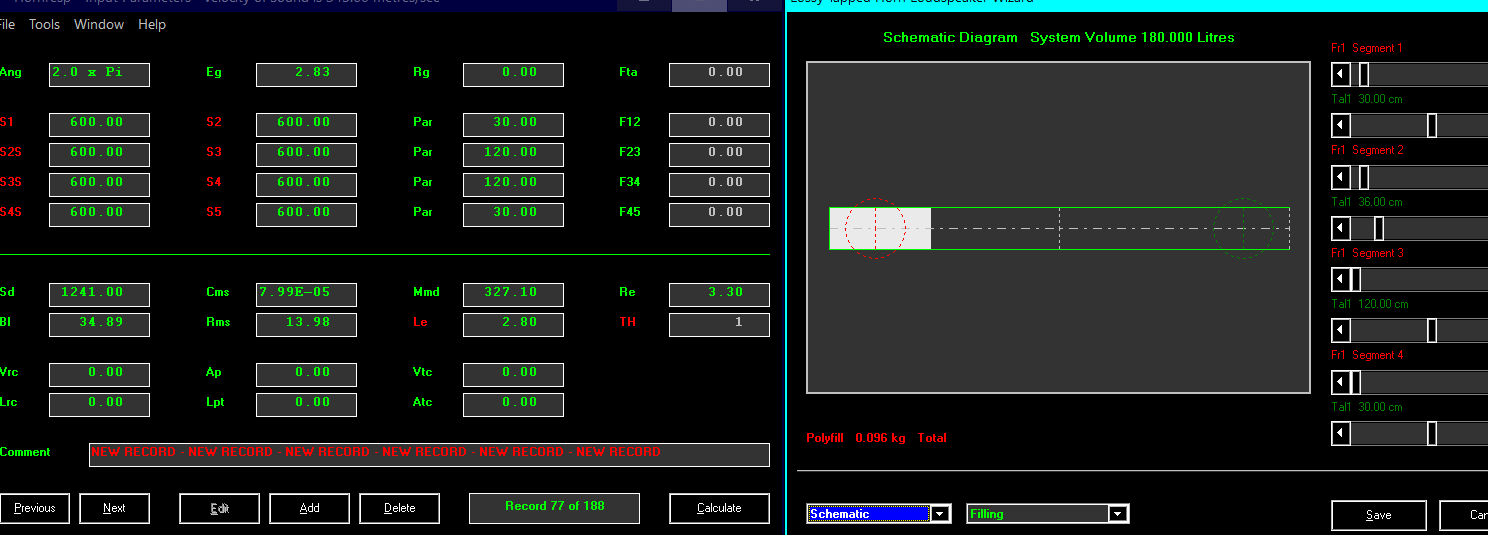Image resolution: width=1488 pixels, height=535 pixels.
Task: Select the S2 area field
Action: 306,124
